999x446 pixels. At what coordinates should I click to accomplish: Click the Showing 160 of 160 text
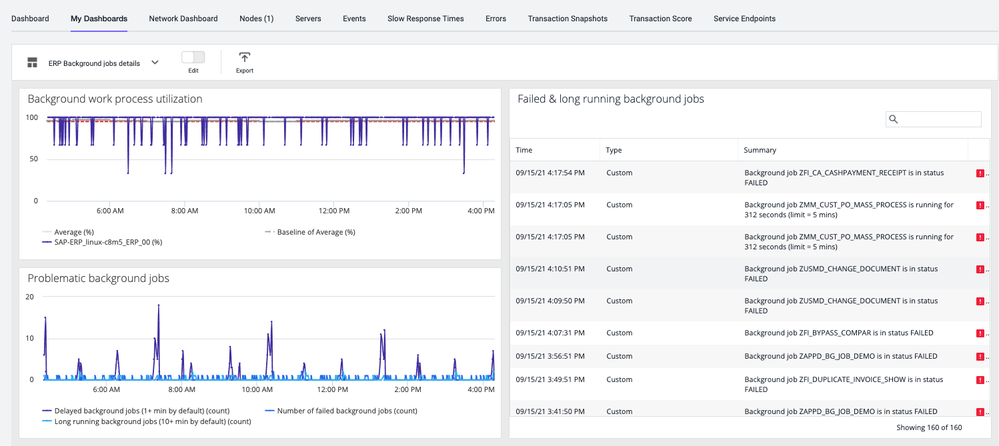pyautogui.click(x=929, y=427)
